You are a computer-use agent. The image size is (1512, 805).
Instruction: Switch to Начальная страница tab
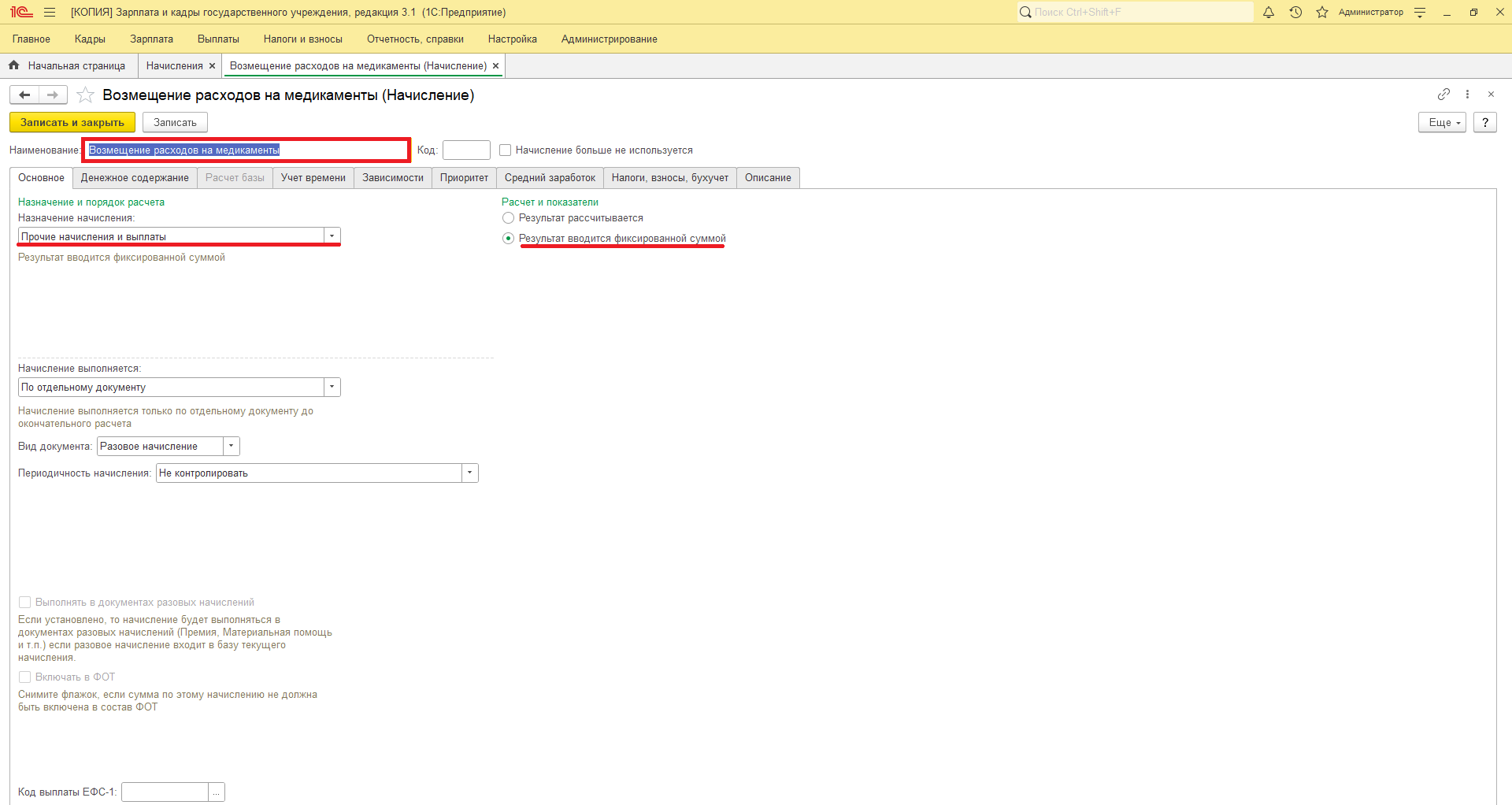pos(76,66)
